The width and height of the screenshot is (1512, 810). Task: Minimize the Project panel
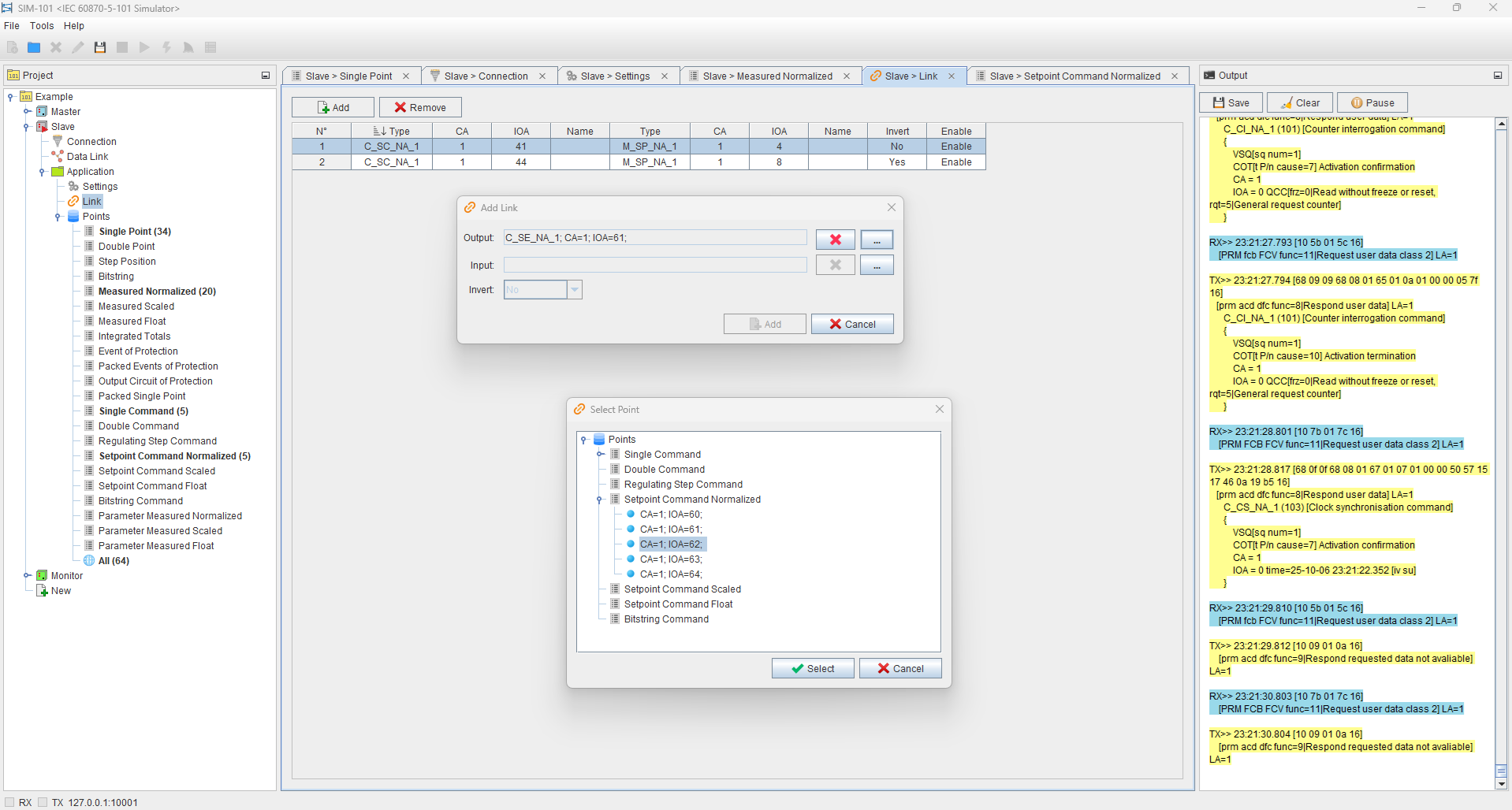click(266, 76)
